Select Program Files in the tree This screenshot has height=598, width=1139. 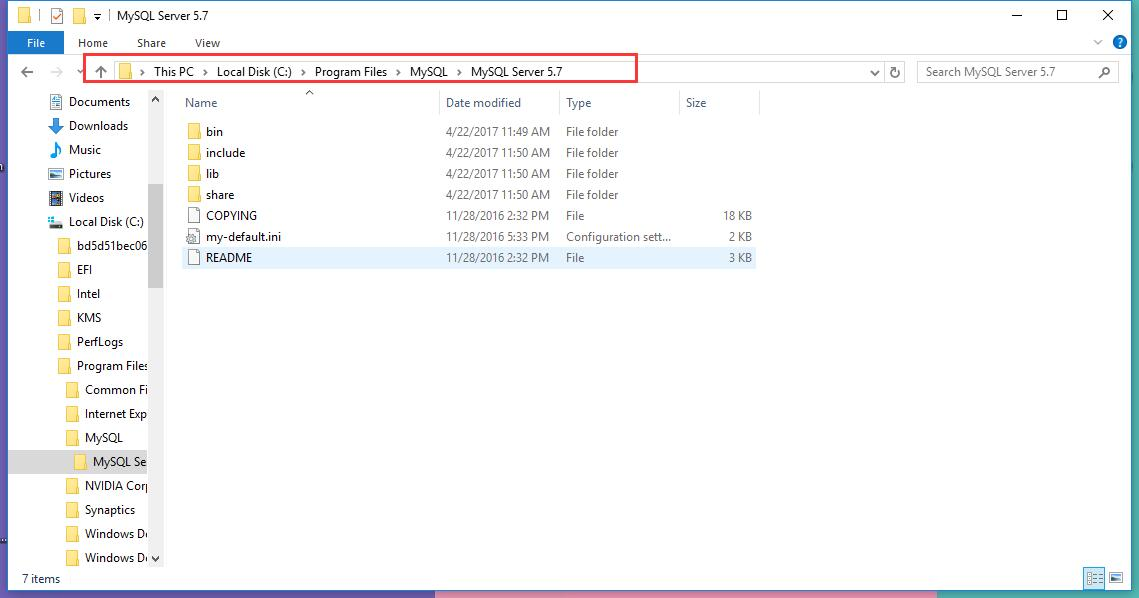click(112, 365)
